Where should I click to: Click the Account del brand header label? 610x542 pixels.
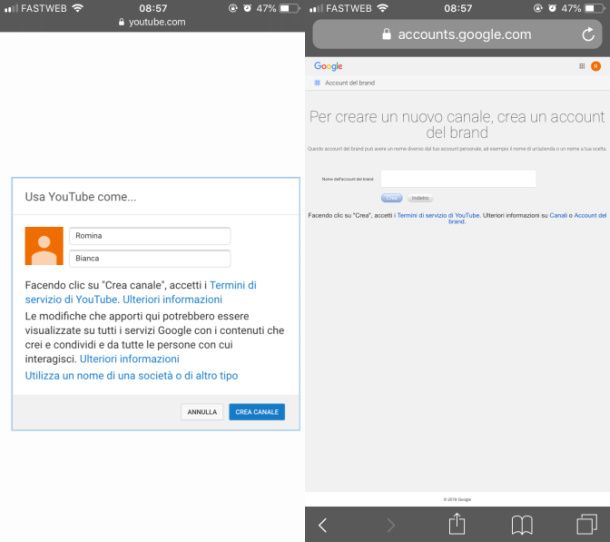350,82
